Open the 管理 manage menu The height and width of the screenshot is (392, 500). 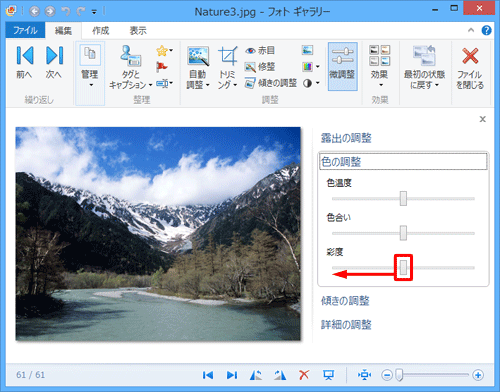click(90, 73)
